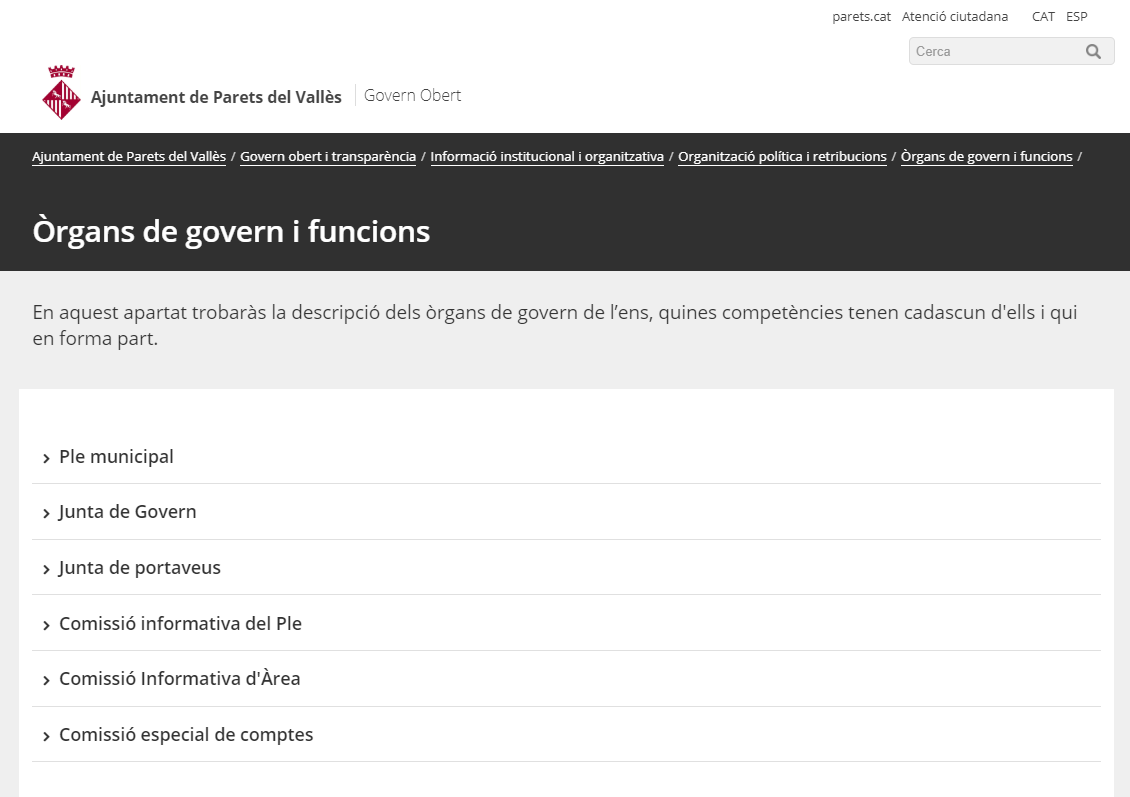
Task: Click the search magnifying glass icon
Action: tap(1093, 51)
